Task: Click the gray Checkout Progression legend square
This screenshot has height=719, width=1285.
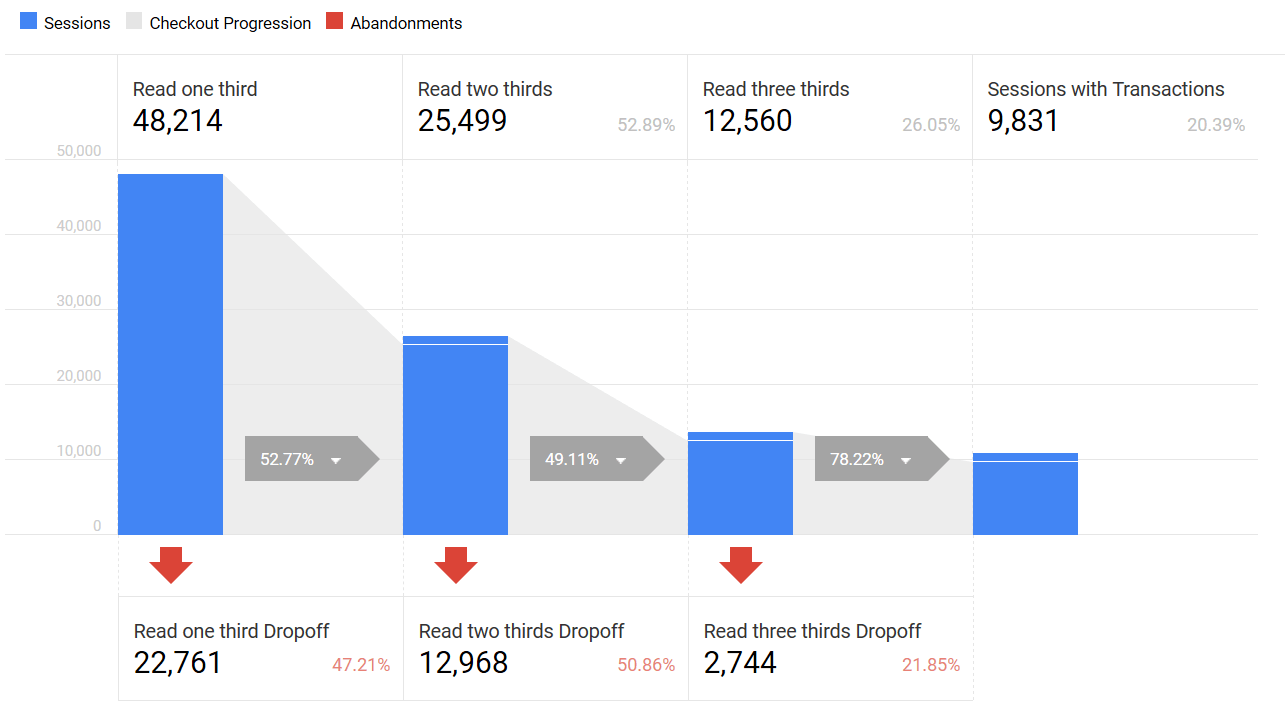Action: 134,22
